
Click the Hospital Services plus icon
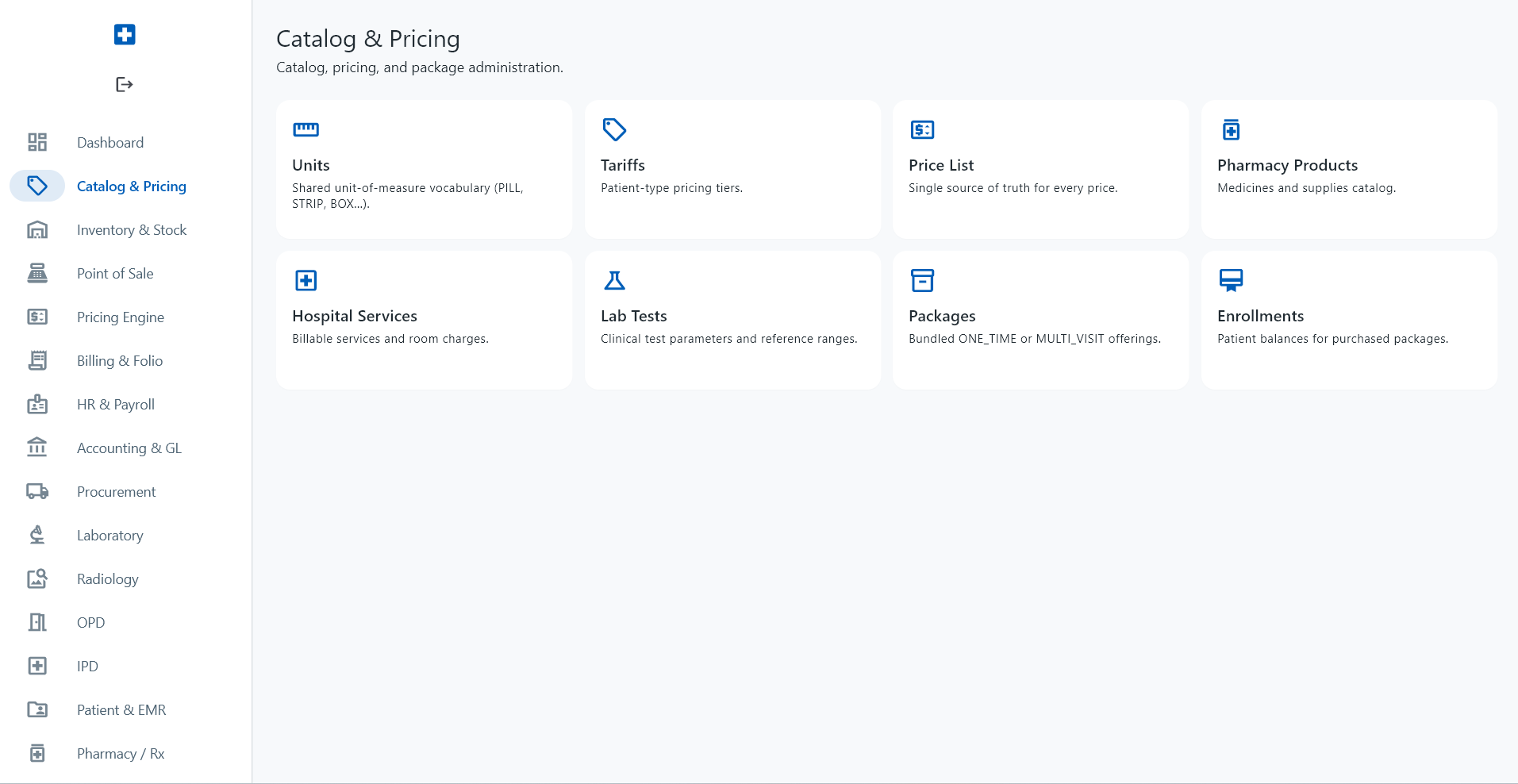pyautogui.click(x=306, y=280)
